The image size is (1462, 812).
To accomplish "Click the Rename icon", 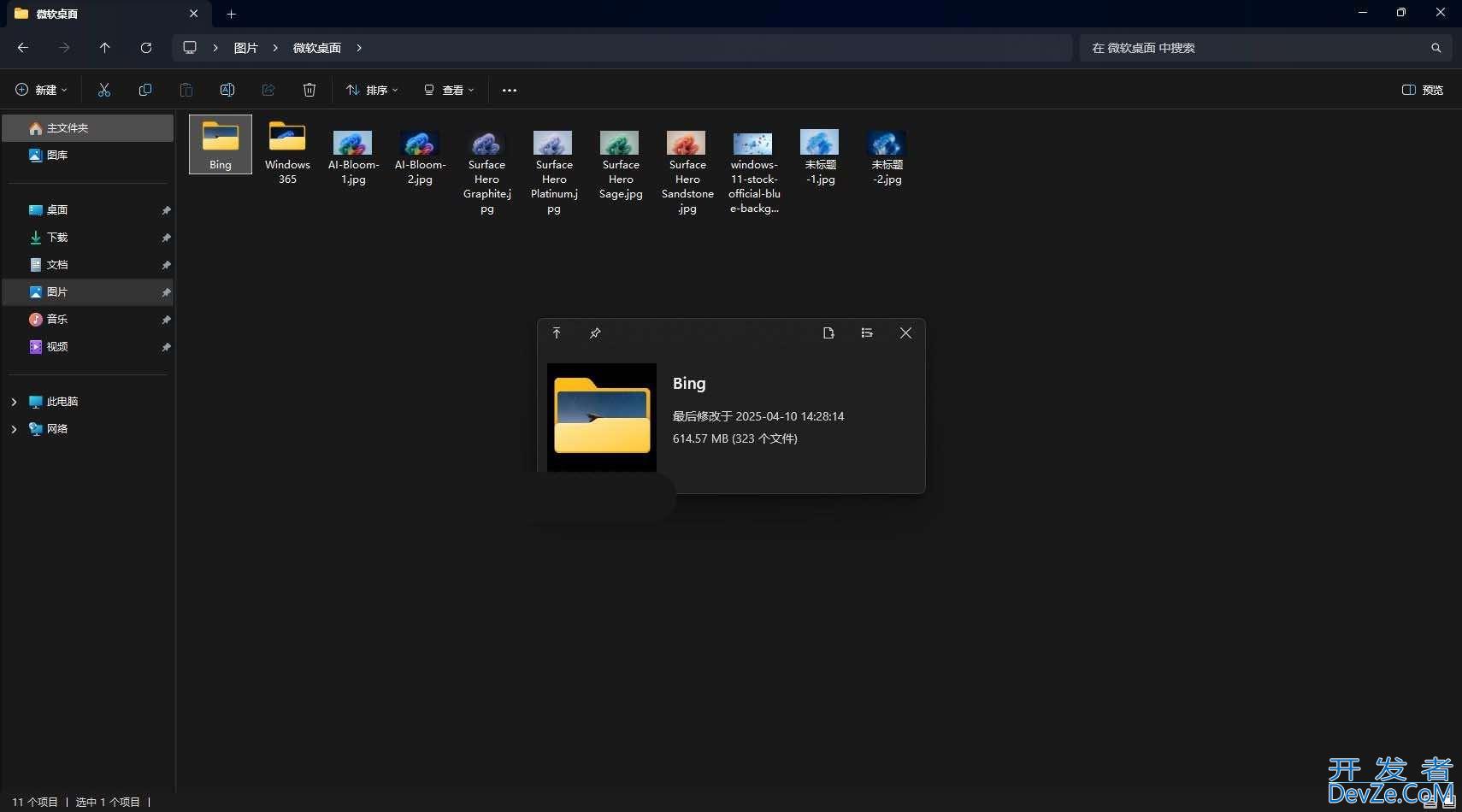I will [x=227, y=90].
